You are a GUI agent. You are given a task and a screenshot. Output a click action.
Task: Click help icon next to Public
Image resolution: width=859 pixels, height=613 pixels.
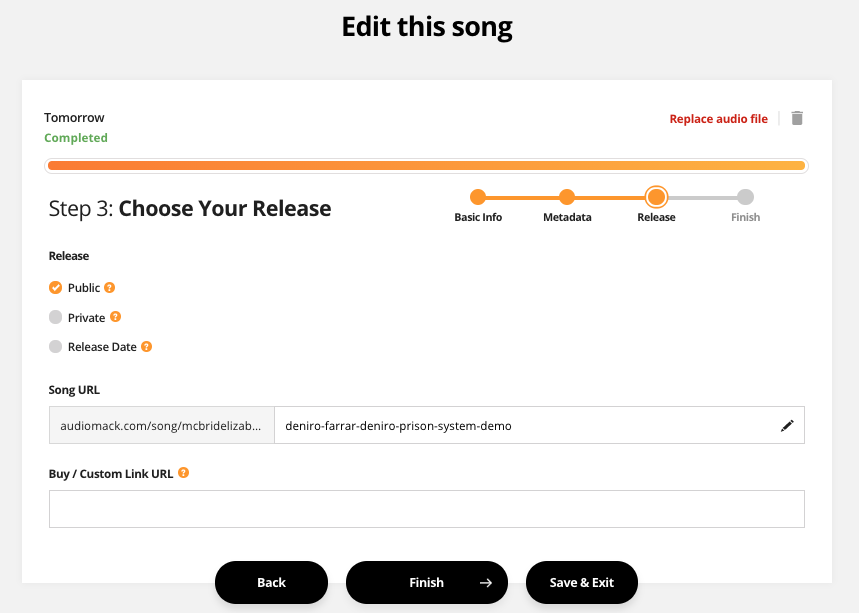pyautogui.click(x=110, y=288)
